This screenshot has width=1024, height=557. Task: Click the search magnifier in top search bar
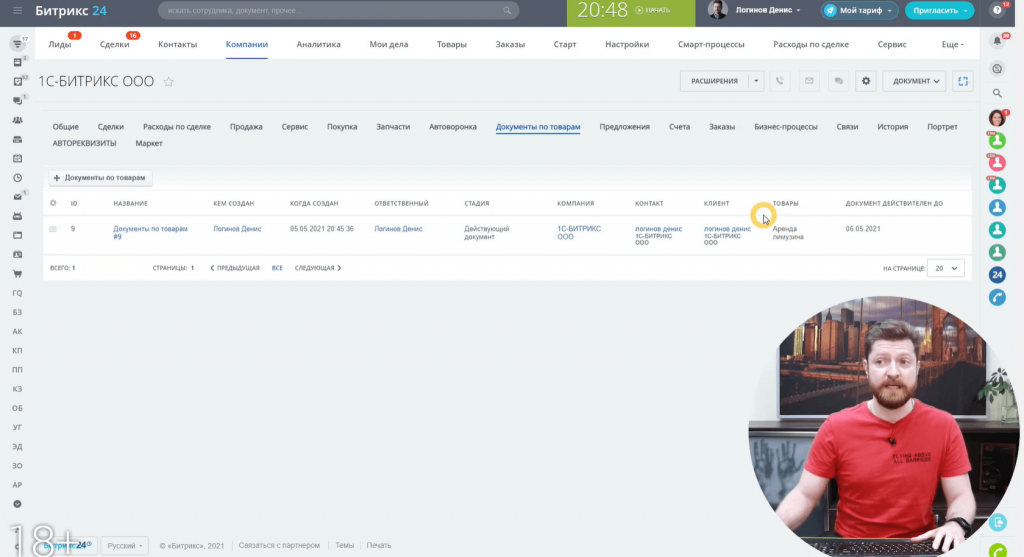click(x=507, y=10)
